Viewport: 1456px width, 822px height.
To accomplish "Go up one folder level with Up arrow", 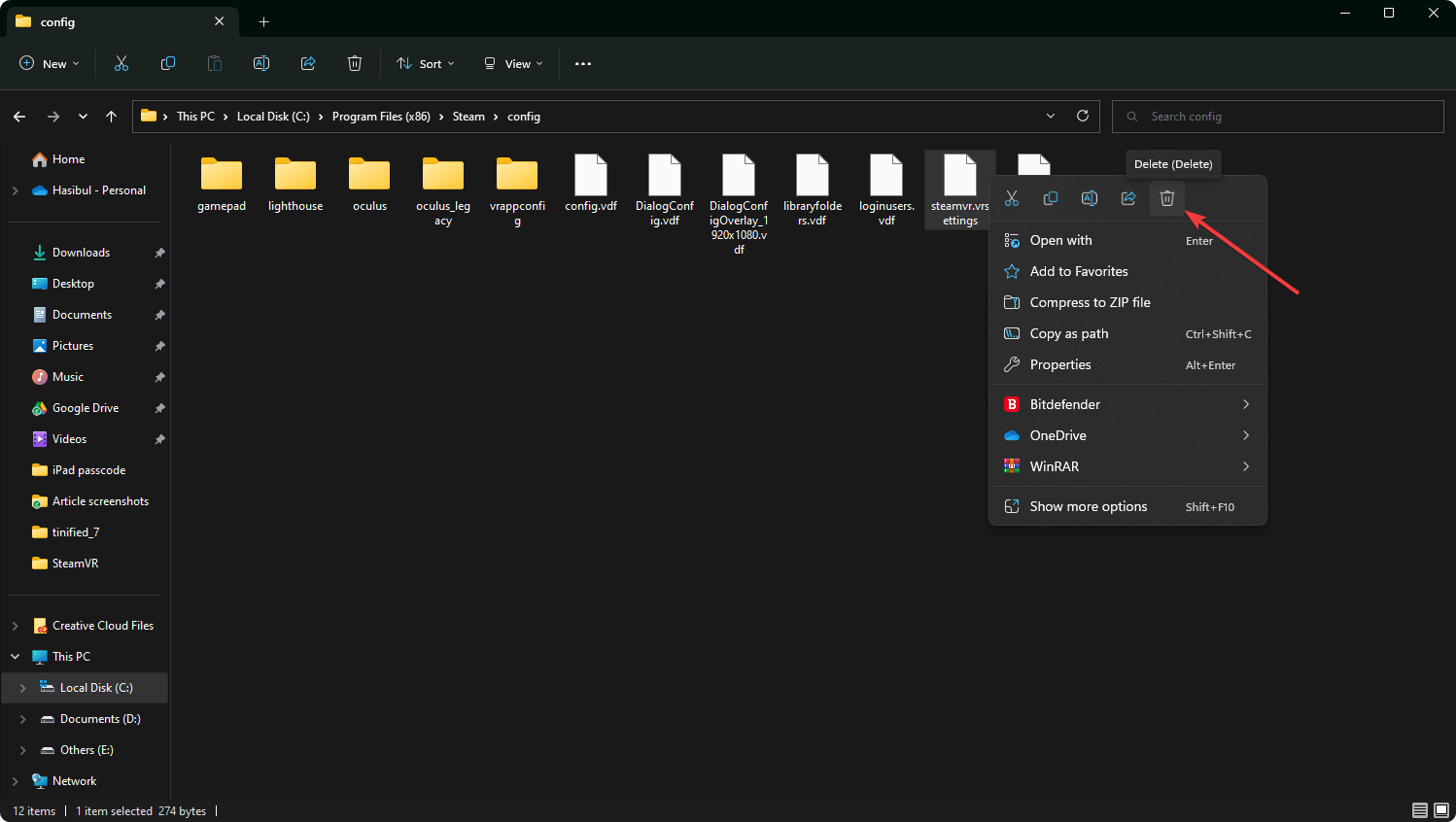I will (x=112, y=117).
